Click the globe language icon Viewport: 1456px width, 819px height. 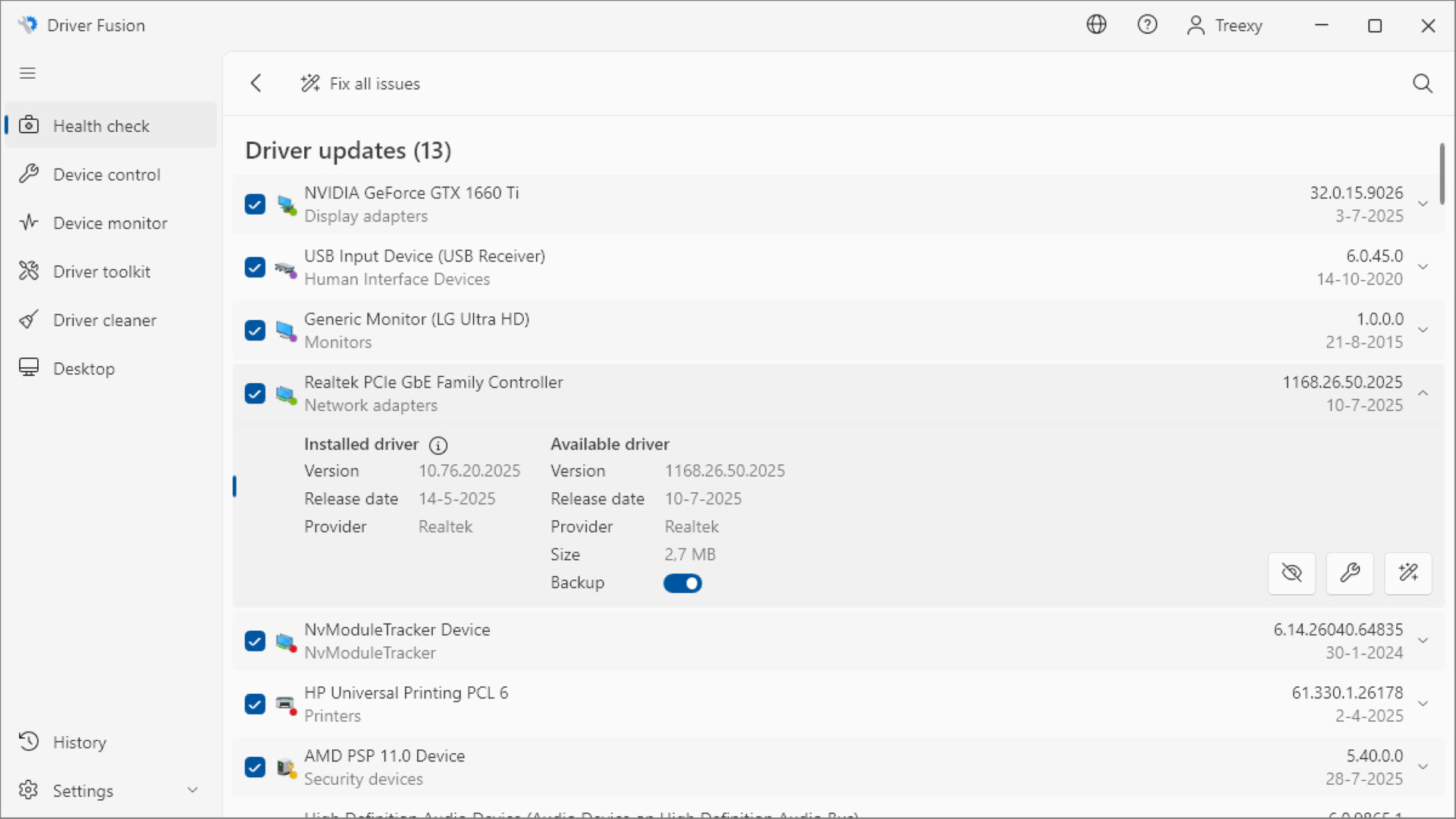pos(1096,25)
